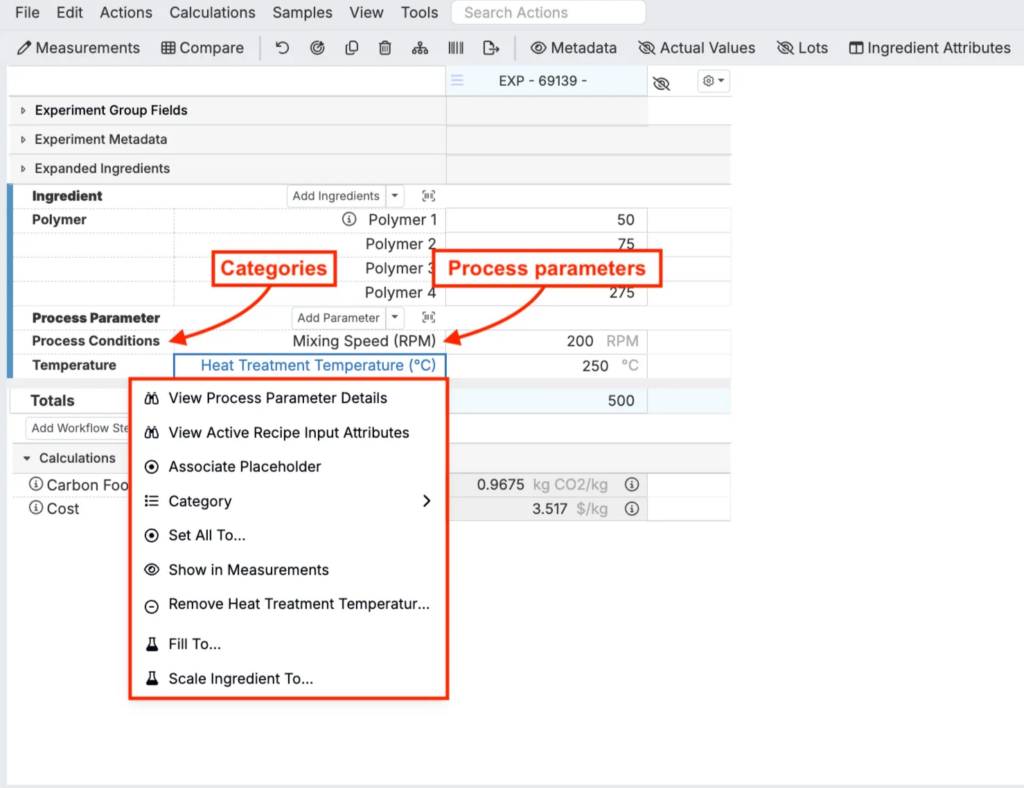This screenshot has height=788, width=1024.
Task: Open Measurements with the pencil icon
Action: [78, 48]
